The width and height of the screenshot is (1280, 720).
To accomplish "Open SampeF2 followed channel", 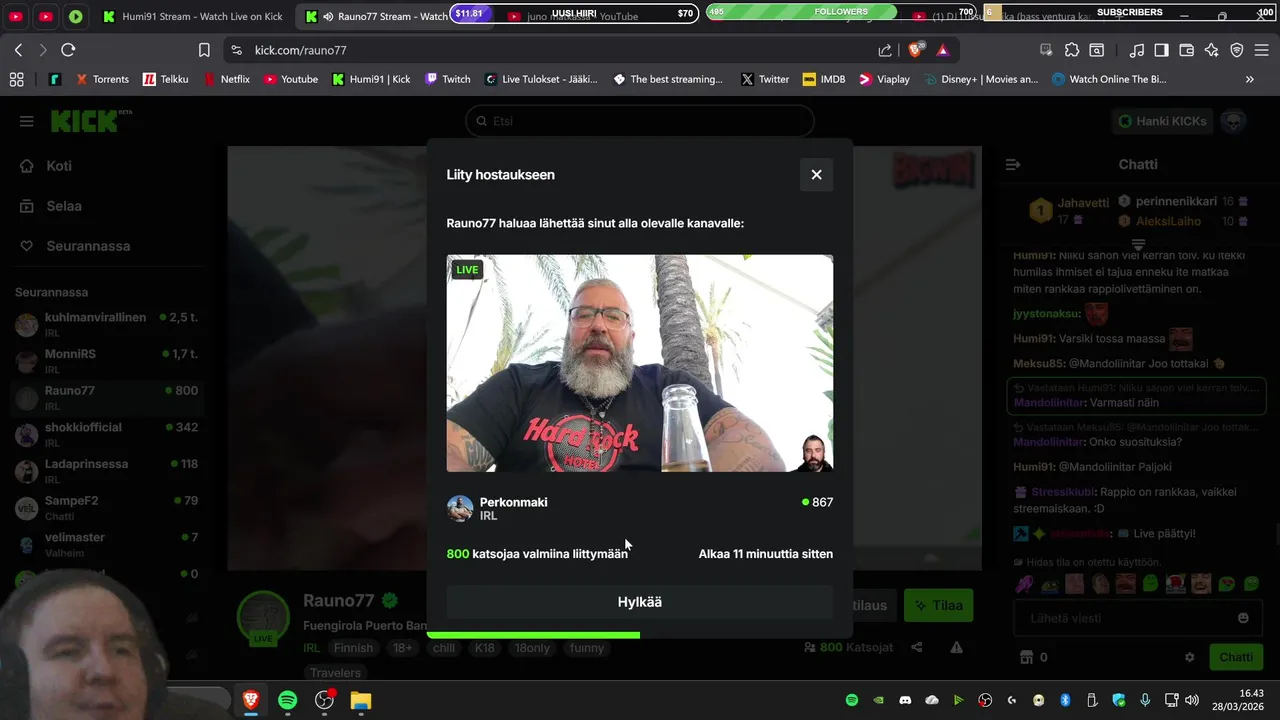I will pos(106,507).
